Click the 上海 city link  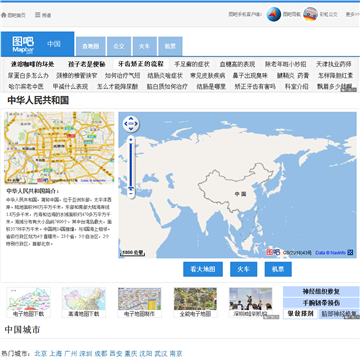56,354
